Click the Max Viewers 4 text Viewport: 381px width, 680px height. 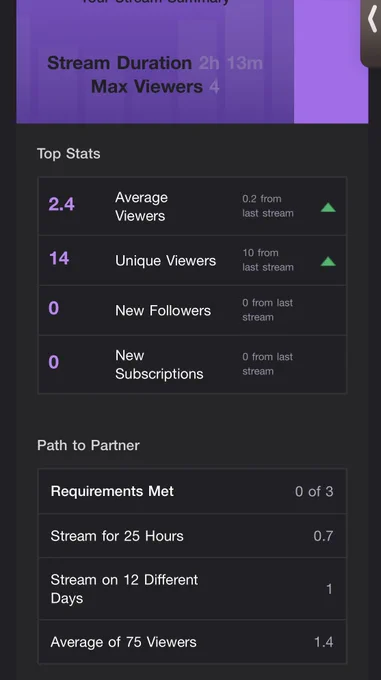(155, 86)
